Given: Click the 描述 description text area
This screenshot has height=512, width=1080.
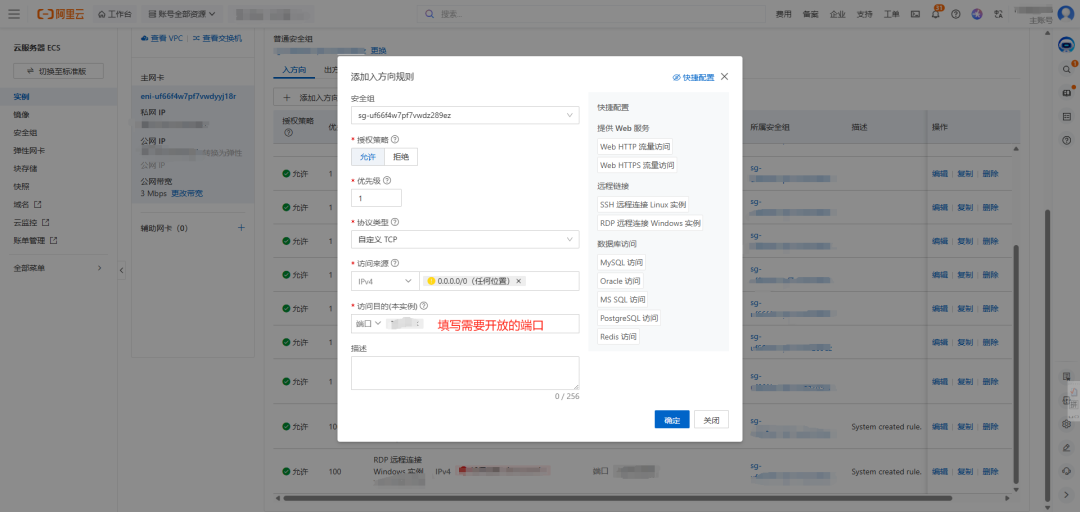Looking at the screenshot, I should 464,373.
